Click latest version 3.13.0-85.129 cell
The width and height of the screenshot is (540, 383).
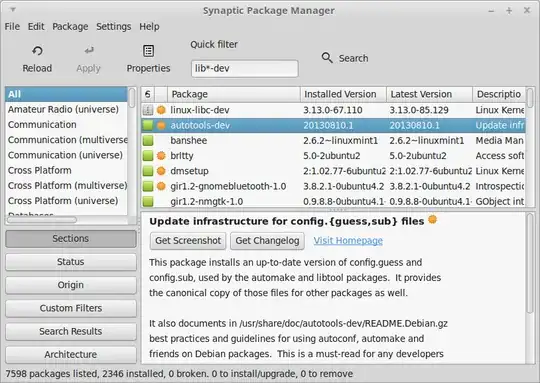coord(419,110)
